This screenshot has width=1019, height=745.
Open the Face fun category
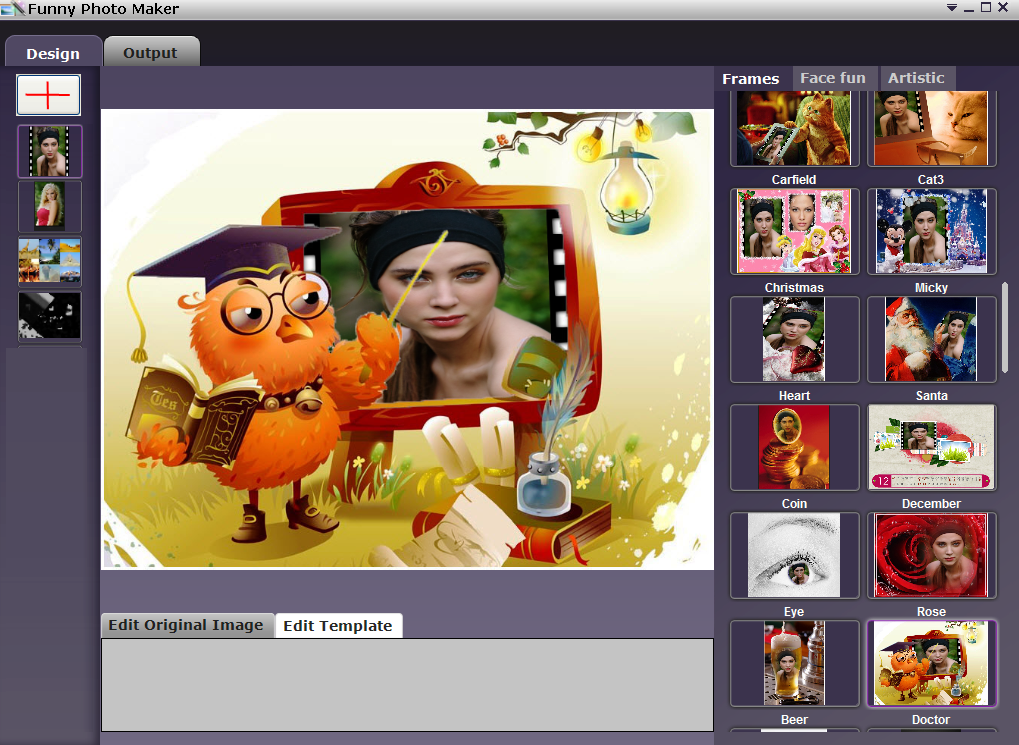click(834, 78)
